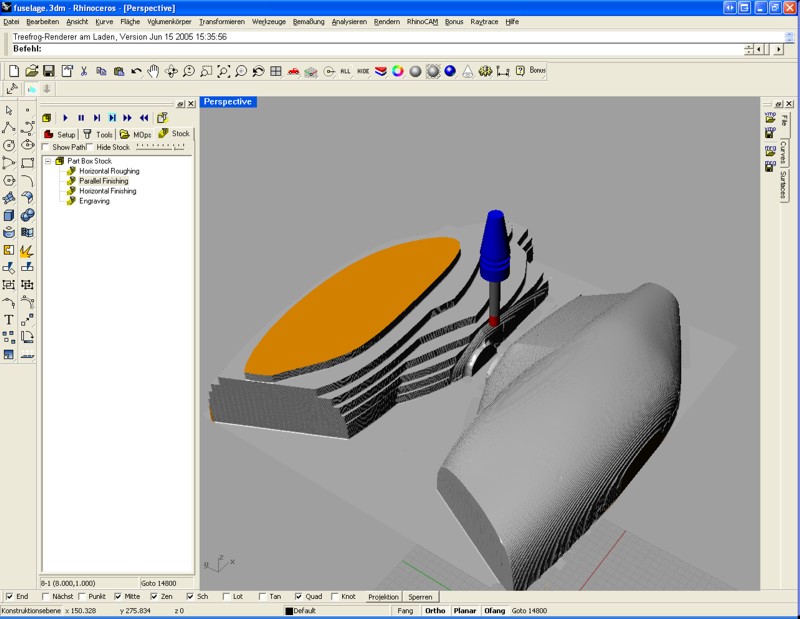Click the gray shaded sphere icon
Viewport: 800px width, 619px height.
[x=415, y=71]
